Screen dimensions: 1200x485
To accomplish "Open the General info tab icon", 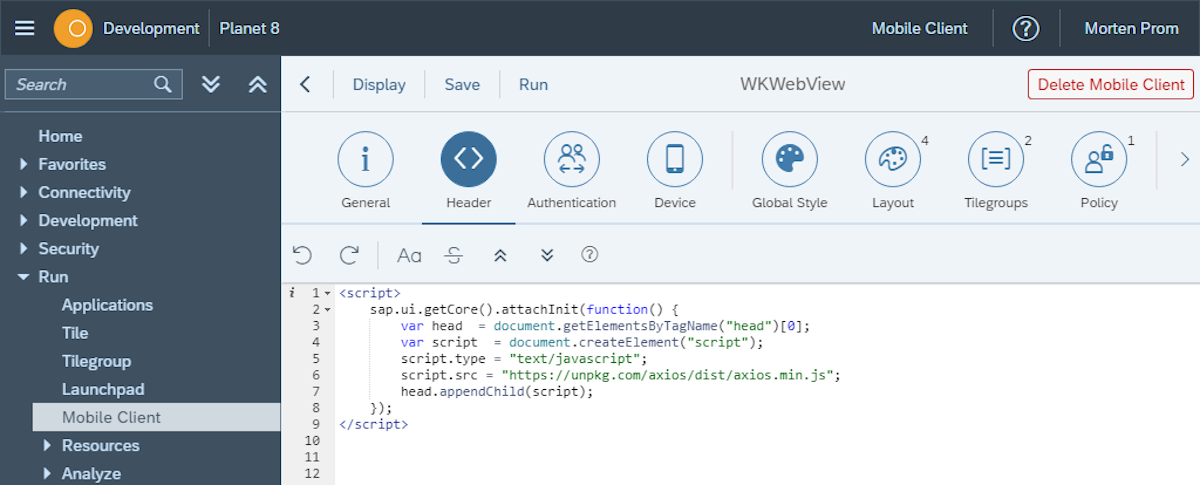I will coord(366,159).
